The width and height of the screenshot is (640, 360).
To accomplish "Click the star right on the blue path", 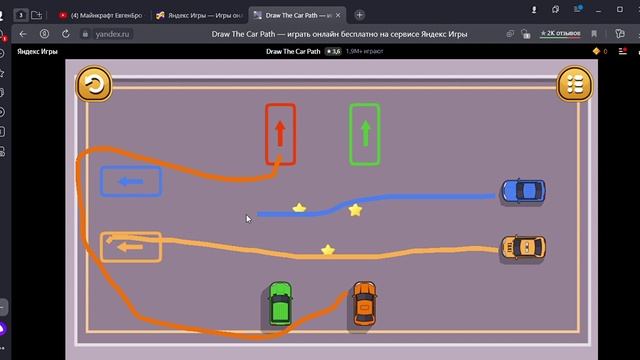I will [x=355, y=210].
